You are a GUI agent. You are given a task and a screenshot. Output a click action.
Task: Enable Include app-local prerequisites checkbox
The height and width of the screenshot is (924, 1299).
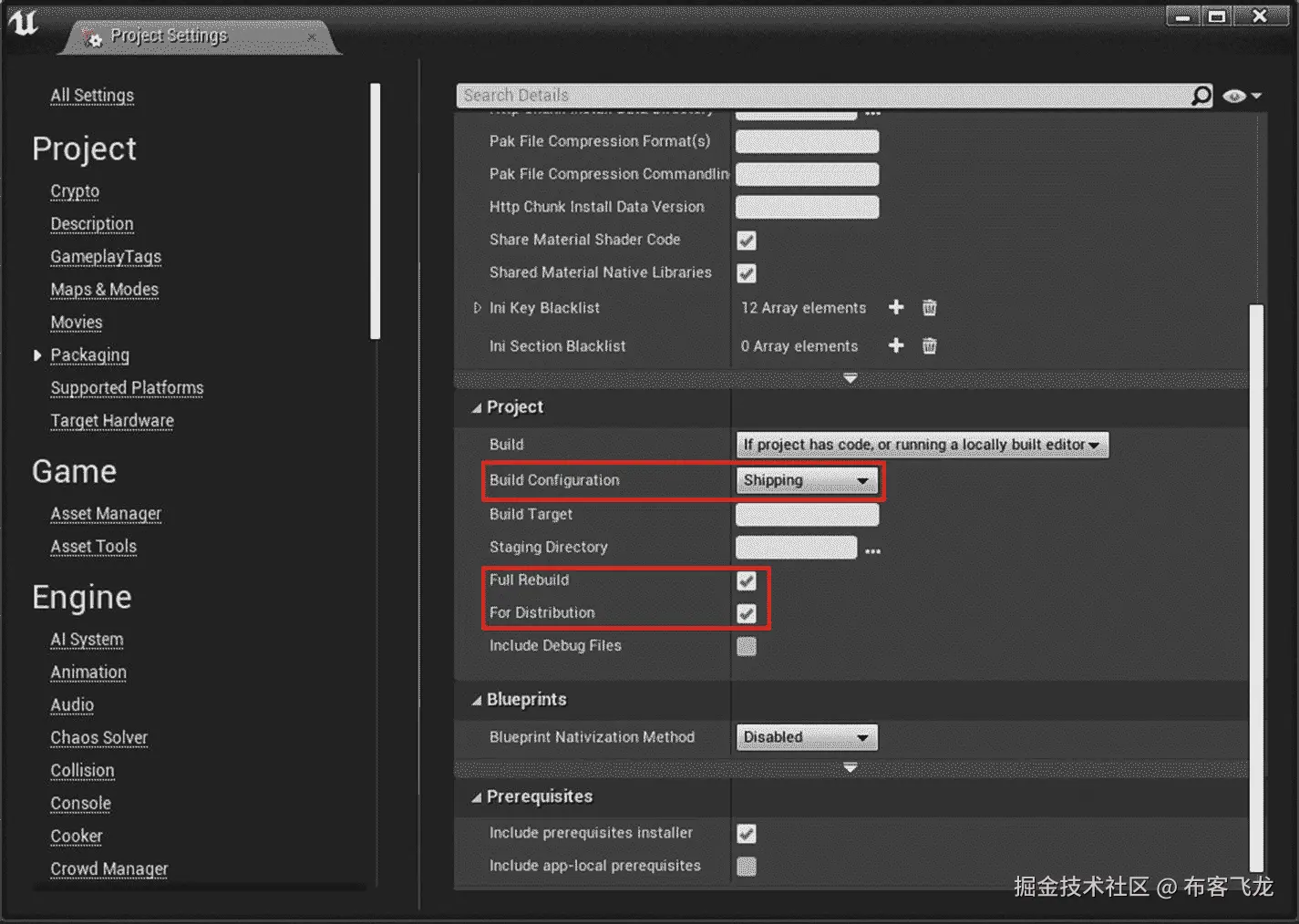coord(747,867)
